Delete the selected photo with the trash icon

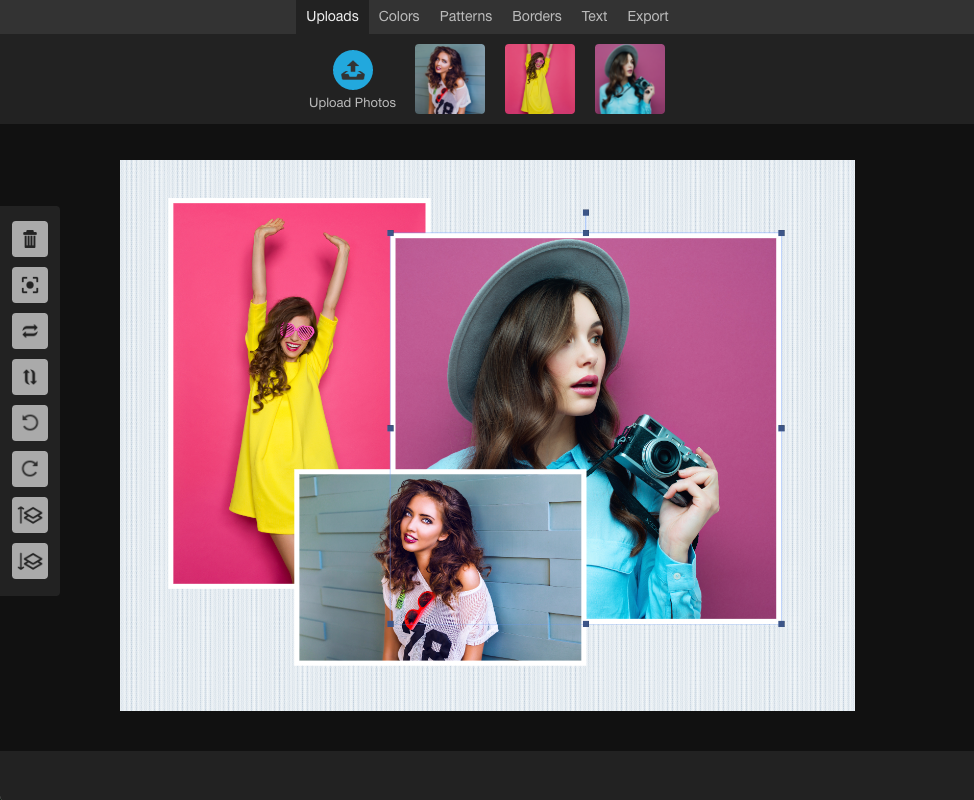point(30,239)
